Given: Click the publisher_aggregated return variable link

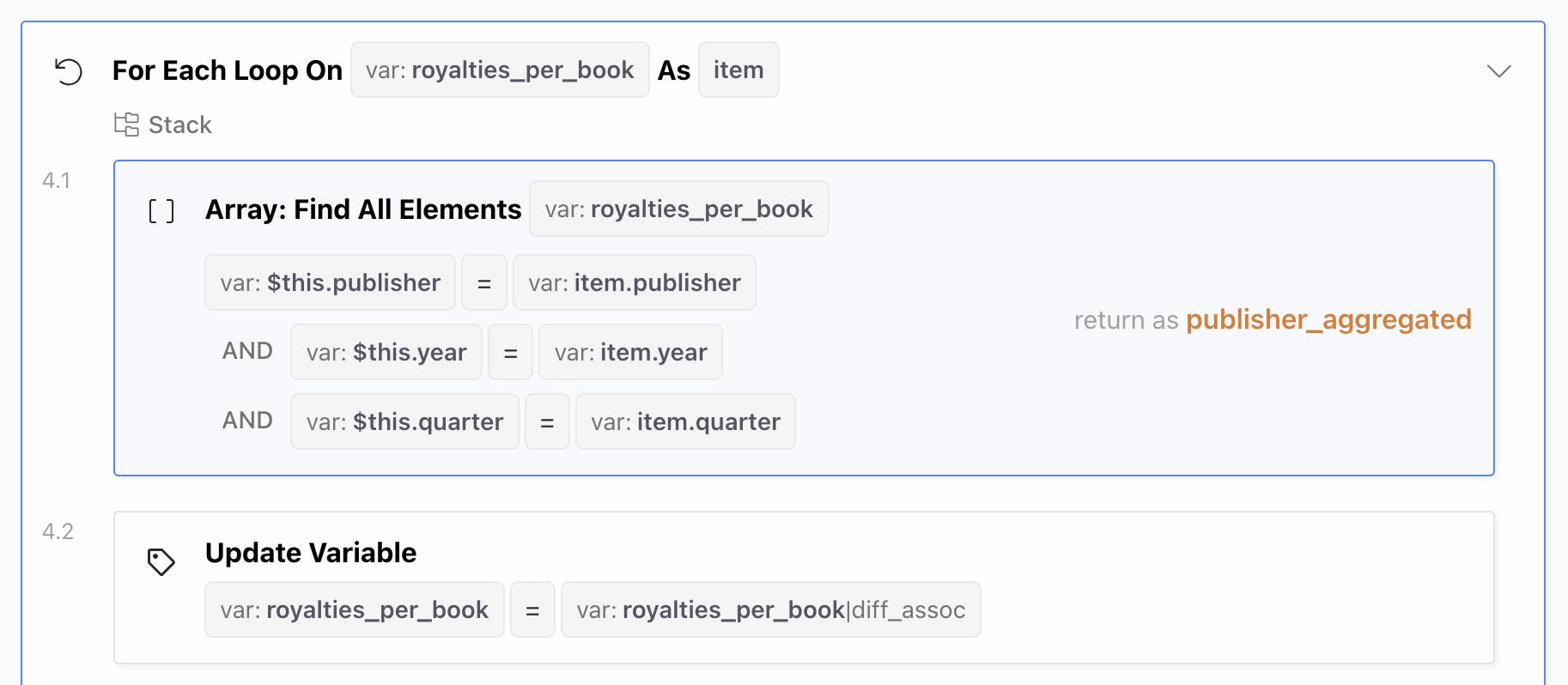Looking at the screenshot, I should click(1328, 320).
